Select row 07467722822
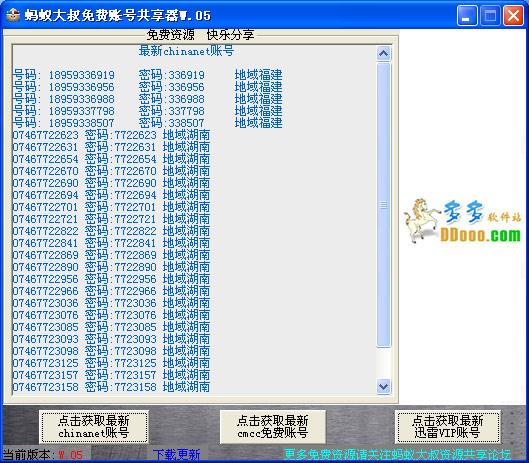 [111, 231]
